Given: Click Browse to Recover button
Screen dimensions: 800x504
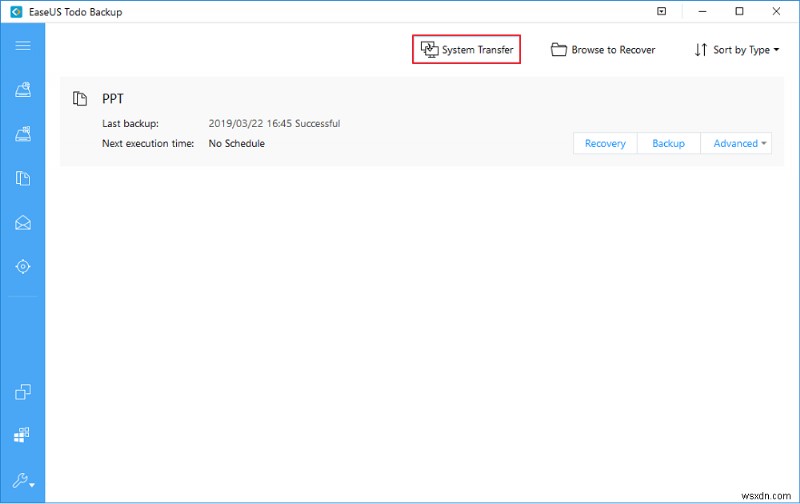Looking at the screenshot, I should point(603,49).
